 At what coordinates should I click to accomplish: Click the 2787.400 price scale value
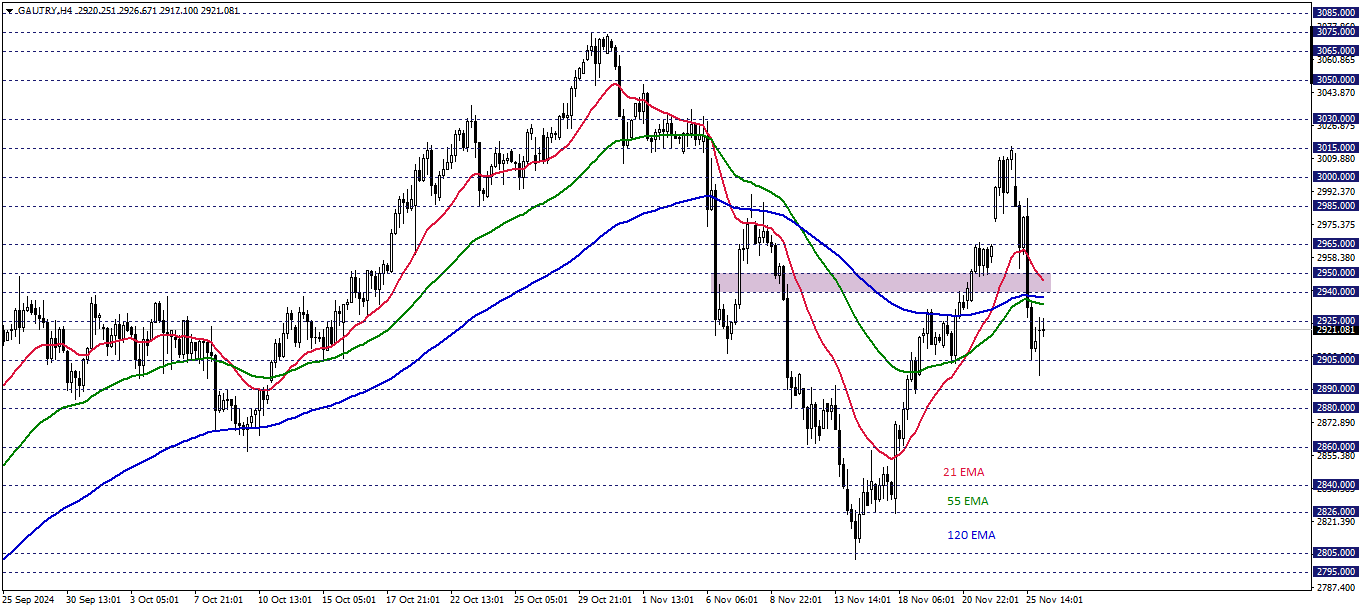tap(1337, 588)
